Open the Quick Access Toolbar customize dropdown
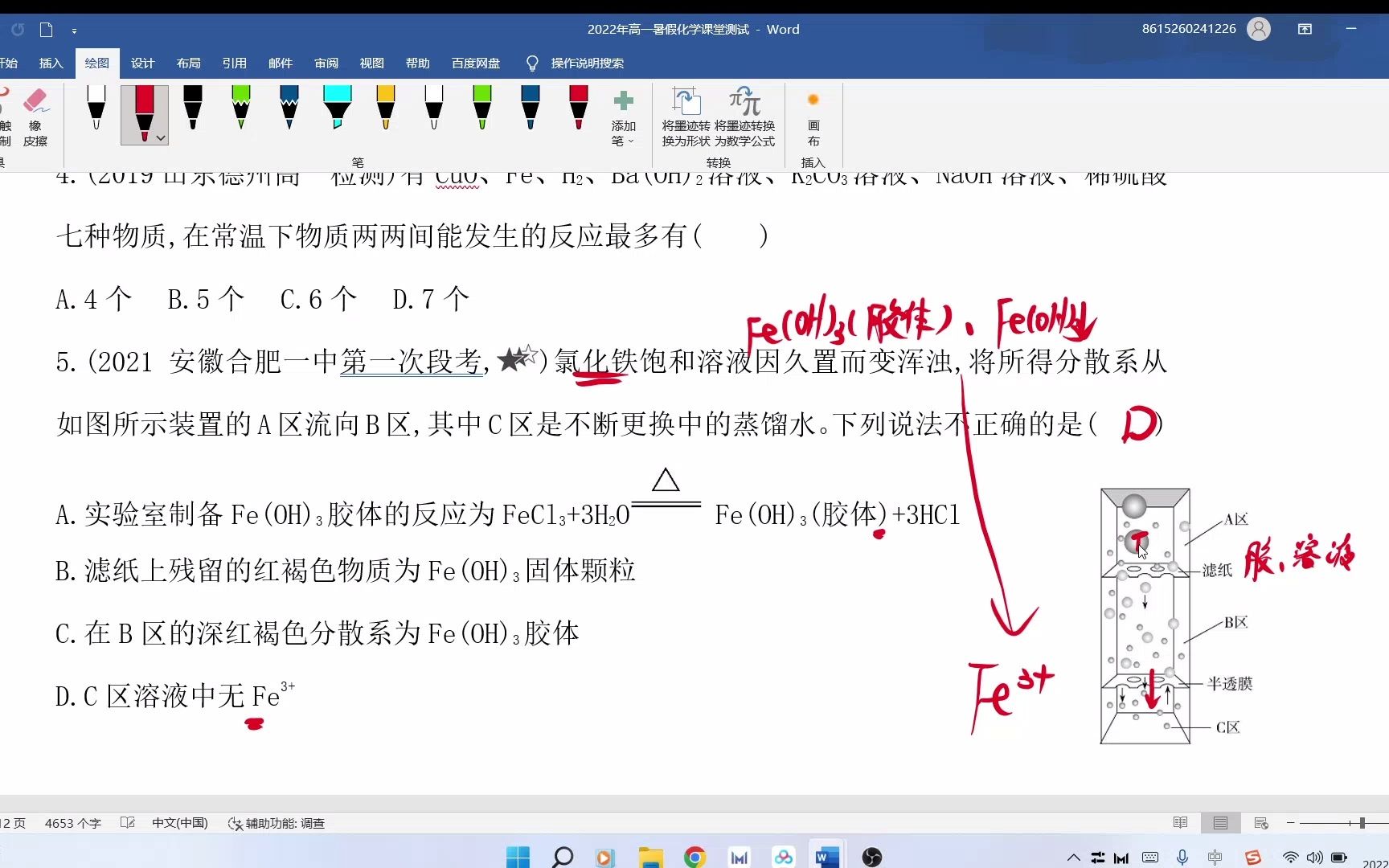 [74, 31]
